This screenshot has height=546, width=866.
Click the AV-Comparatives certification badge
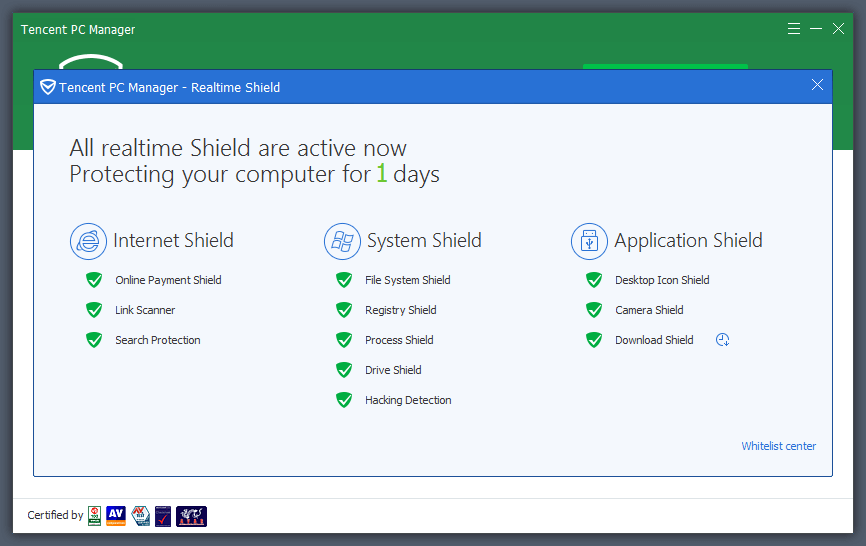pyautogui.click(x=116, y=516)
